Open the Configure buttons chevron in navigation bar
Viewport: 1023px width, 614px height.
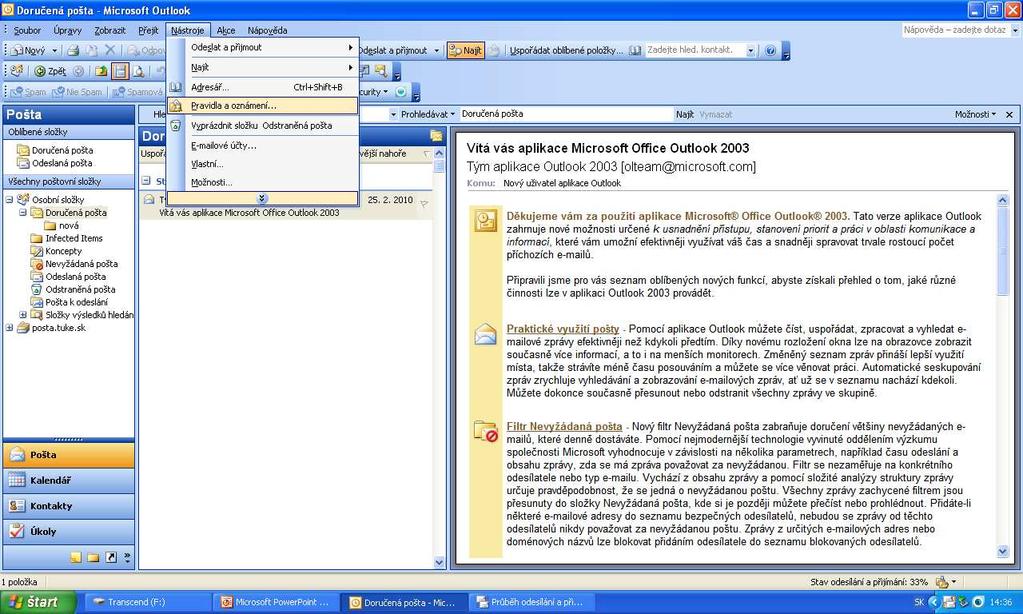127,557
